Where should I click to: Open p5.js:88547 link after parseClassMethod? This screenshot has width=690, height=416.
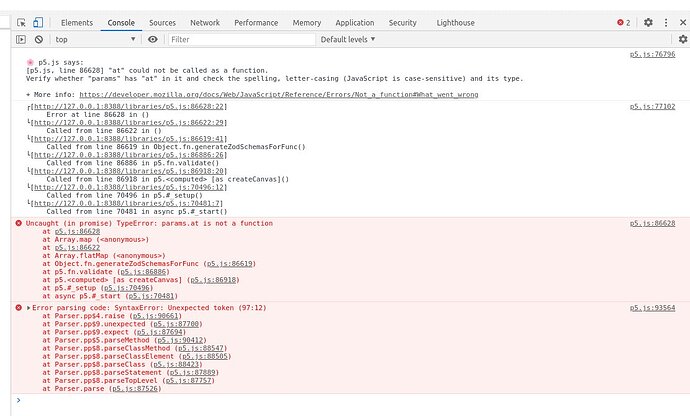(201, 348)
